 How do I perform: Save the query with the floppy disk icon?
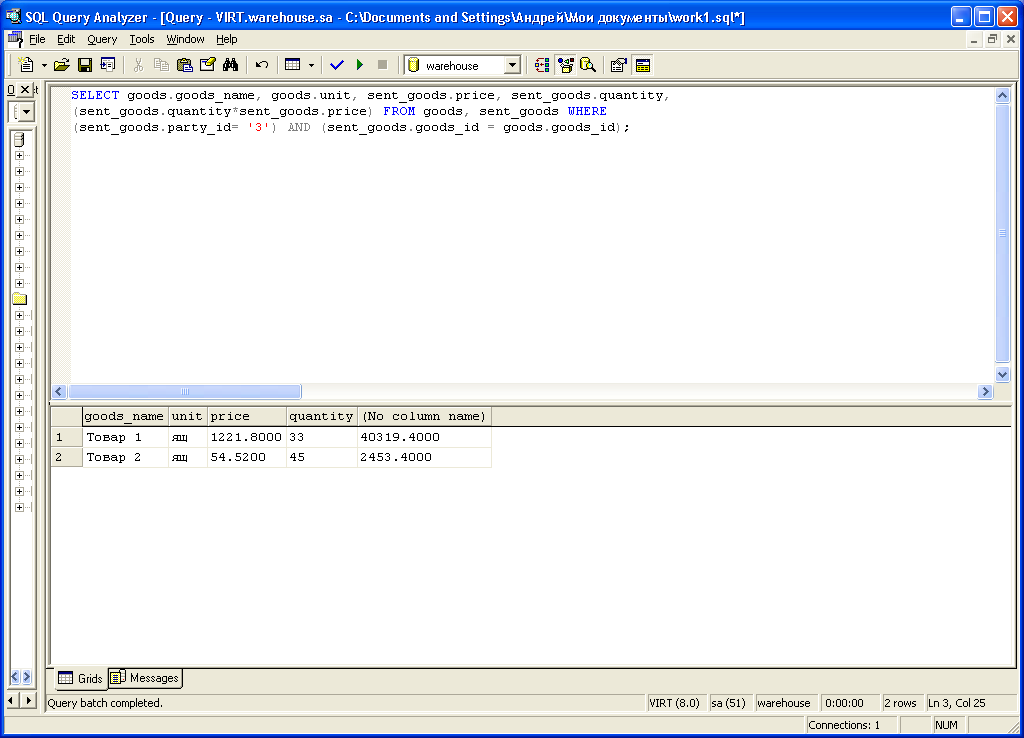[85, 65]
